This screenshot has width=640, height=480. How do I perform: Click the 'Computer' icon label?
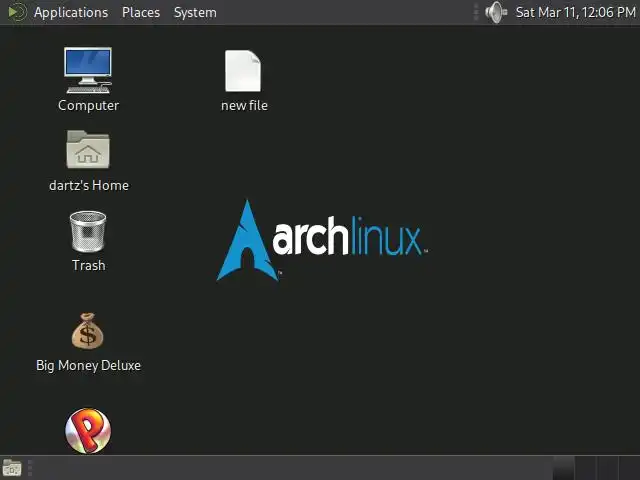coord(89,105)
